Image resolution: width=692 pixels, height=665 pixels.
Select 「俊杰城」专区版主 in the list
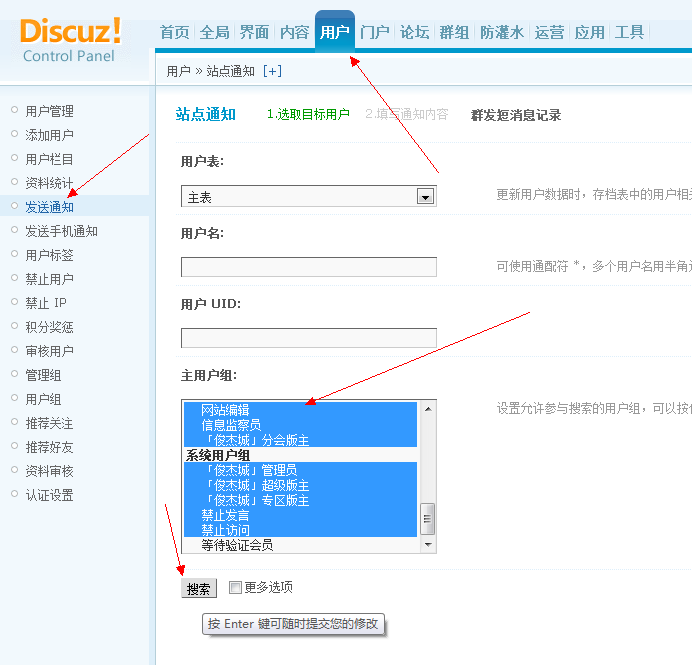point(300,500)
